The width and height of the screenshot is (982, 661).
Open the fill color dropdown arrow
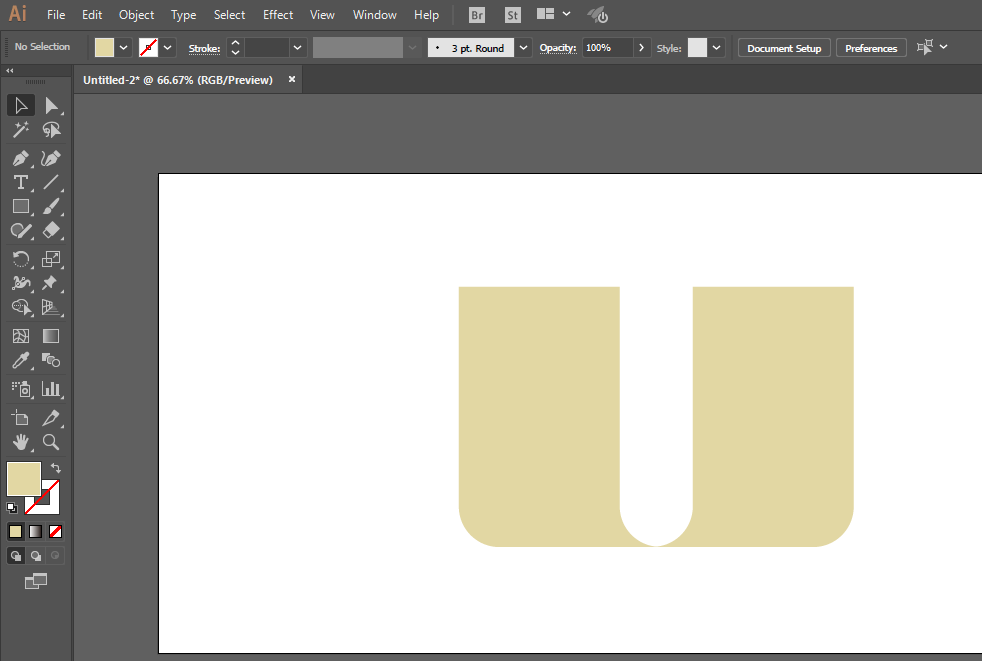click(x=123, y=48)
